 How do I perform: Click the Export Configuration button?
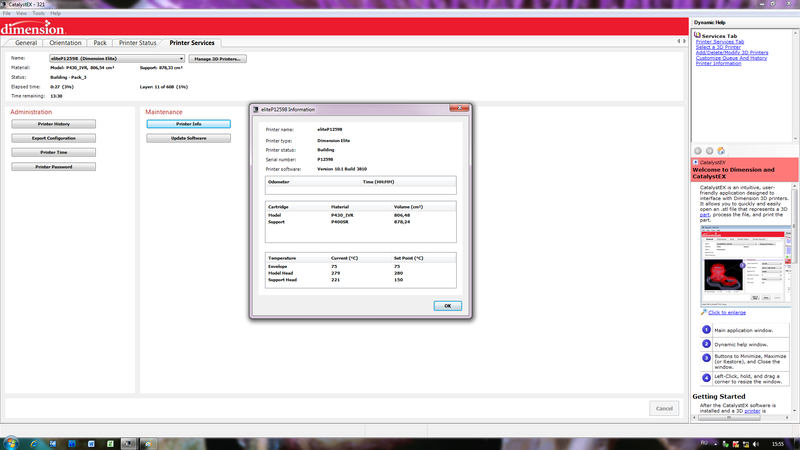tap(54, 138)
